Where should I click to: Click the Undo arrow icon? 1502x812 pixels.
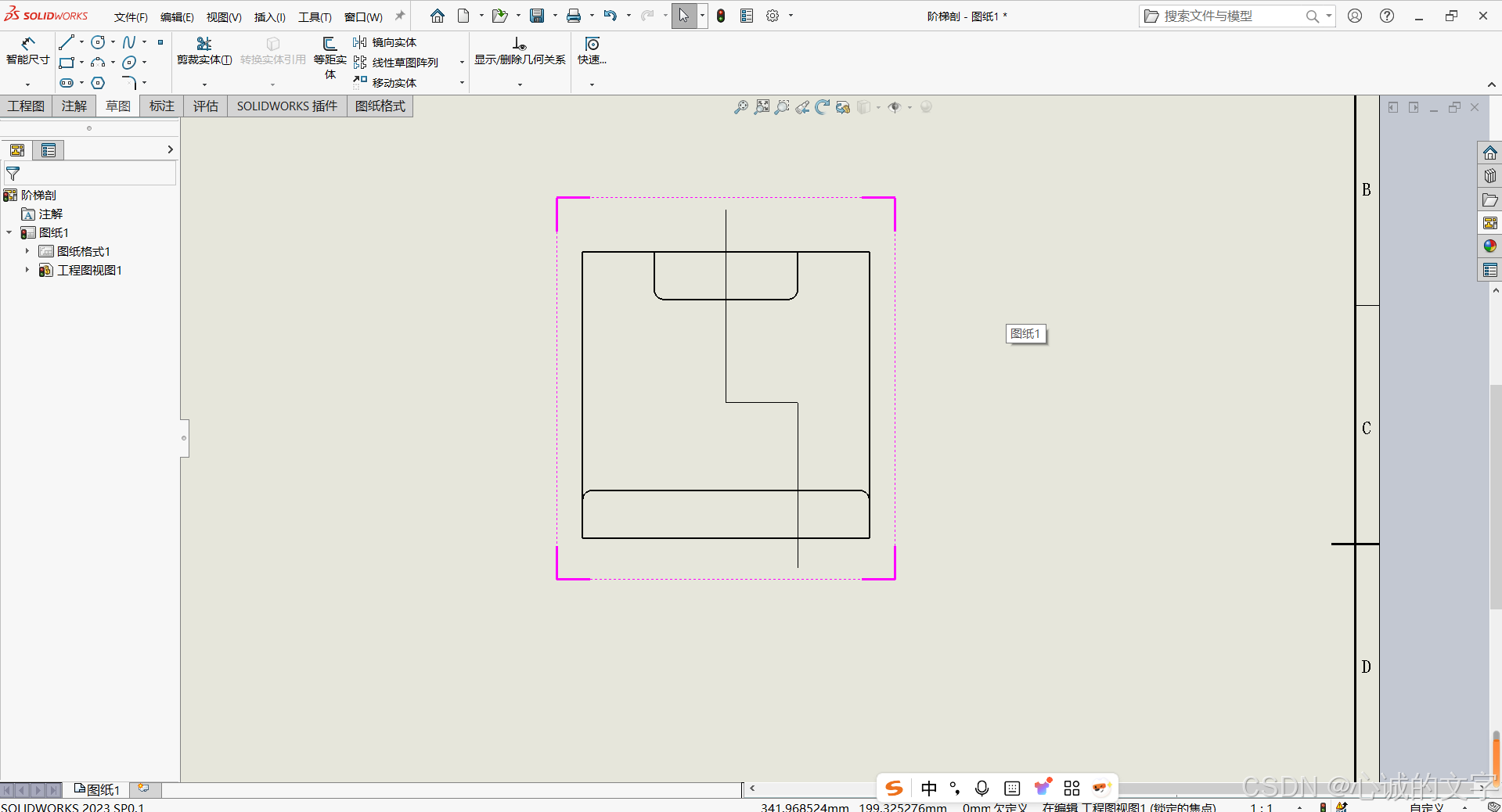(x=611, y=16)
